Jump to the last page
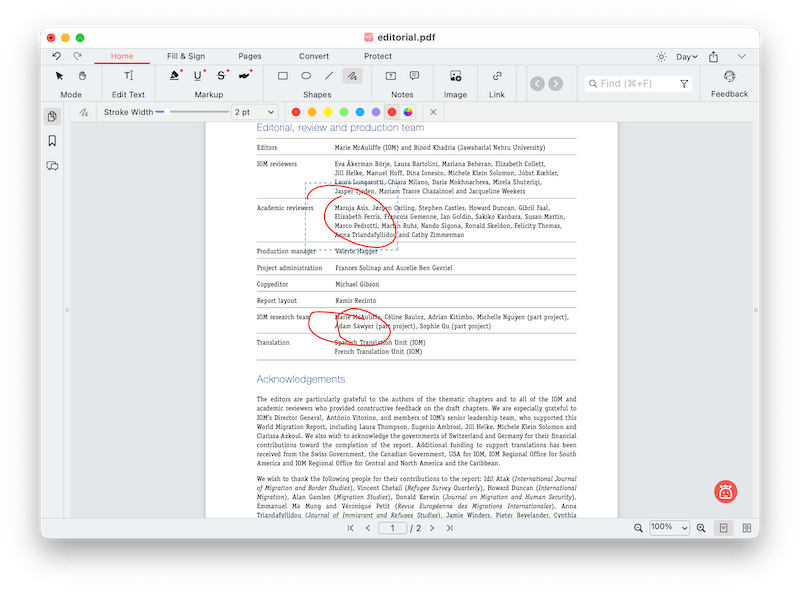Viewport: 800px width, 592px height. tap(449, 528)
